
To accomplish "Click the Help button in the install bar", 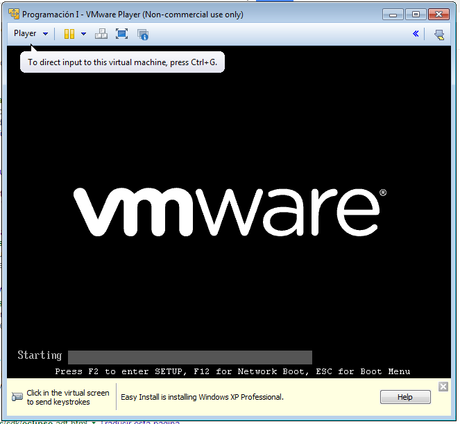I will (x=405, y=397).
